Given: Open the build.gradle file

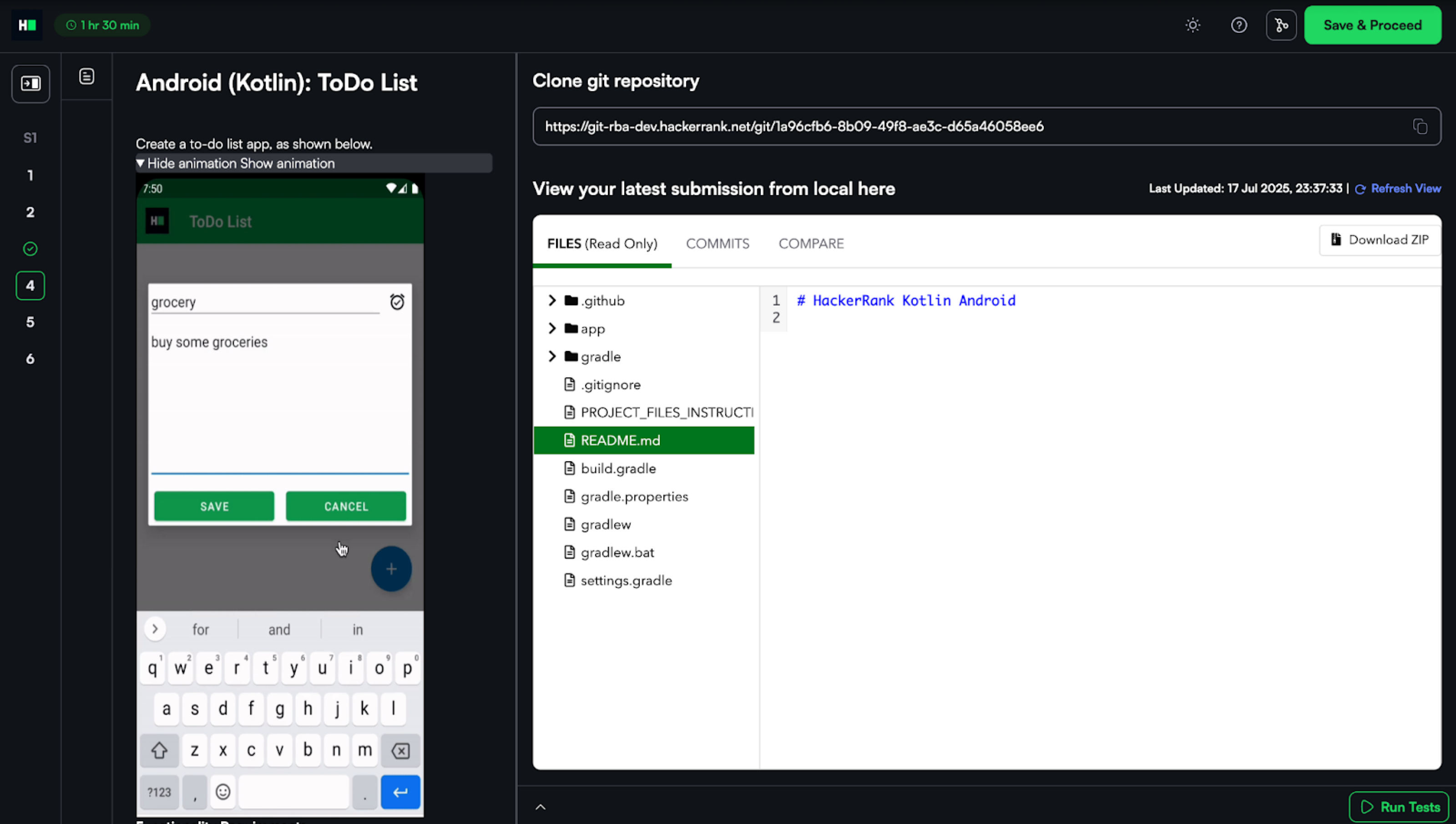Looking at the screenshot, I should 618,468.
